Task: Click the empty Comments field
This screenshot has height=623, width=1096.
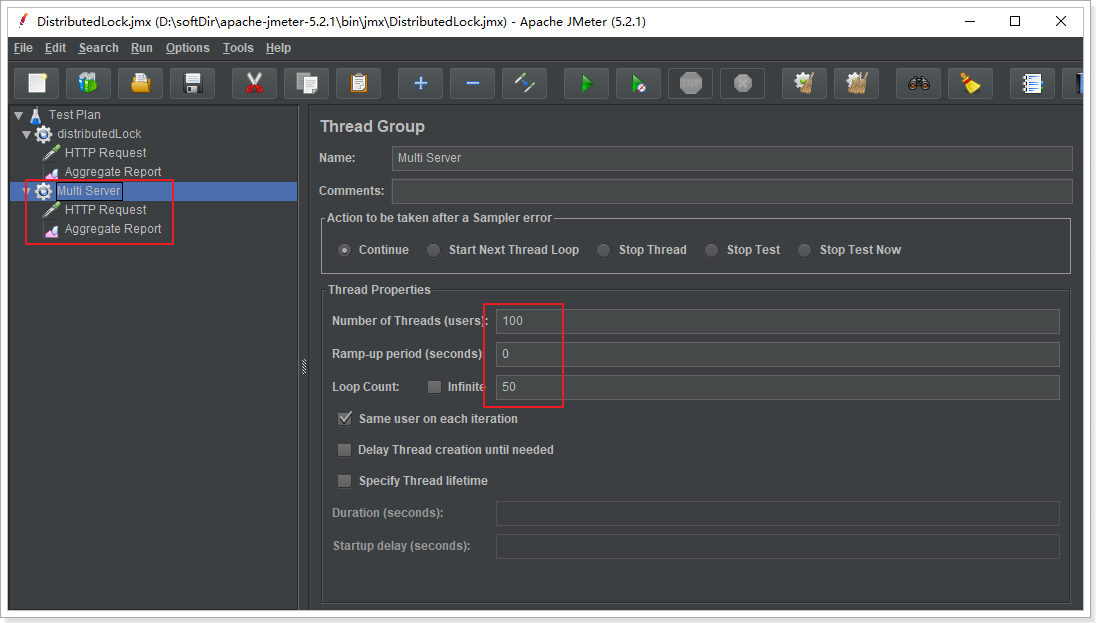Action: pos(732,191)
